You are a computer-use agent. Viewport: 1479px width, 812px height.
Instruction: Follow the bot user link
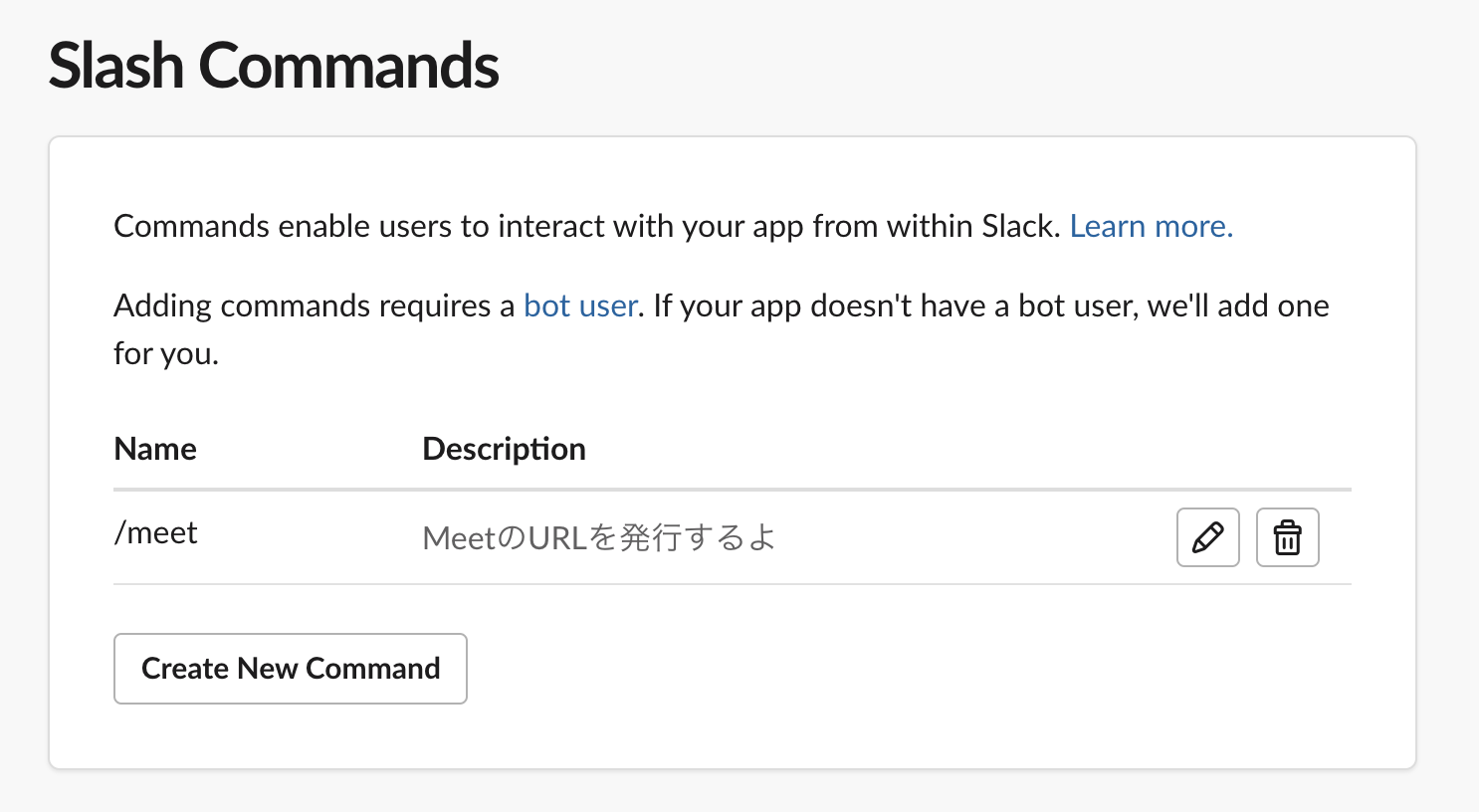coord(580,305)
